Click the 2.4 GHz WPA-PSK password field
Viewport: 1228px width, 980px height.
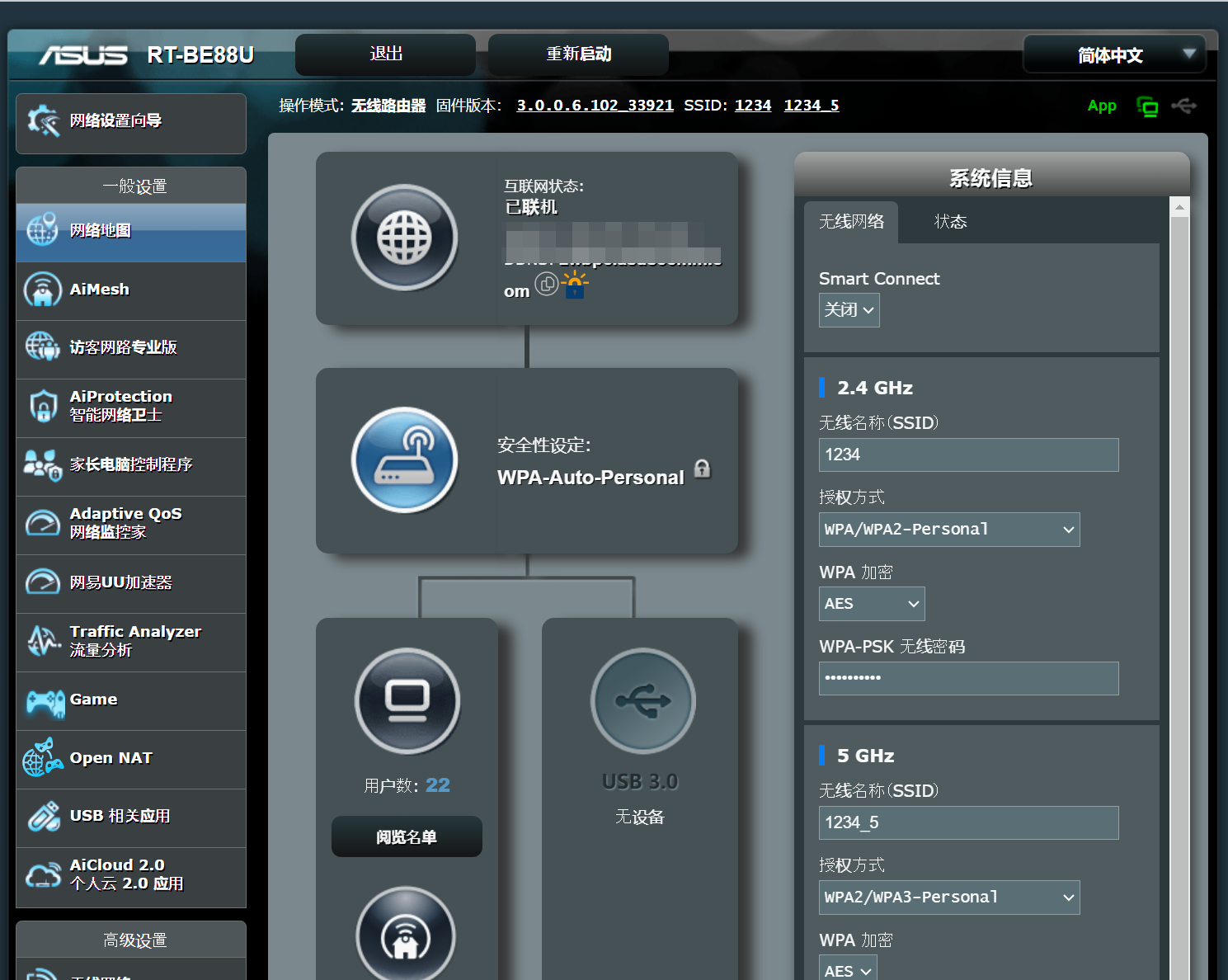(968, 678)
